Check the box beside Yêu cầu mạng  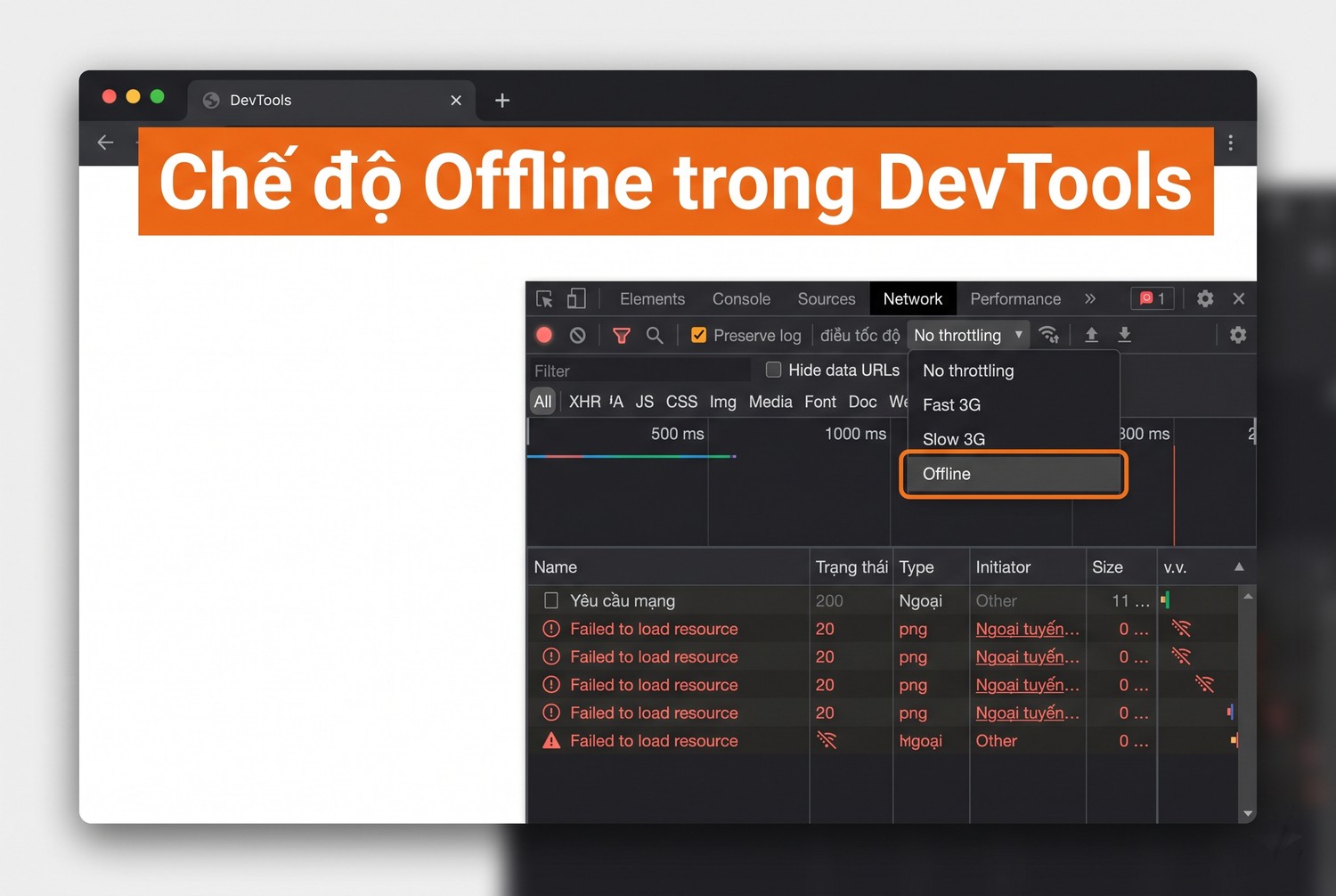point(551,600)
